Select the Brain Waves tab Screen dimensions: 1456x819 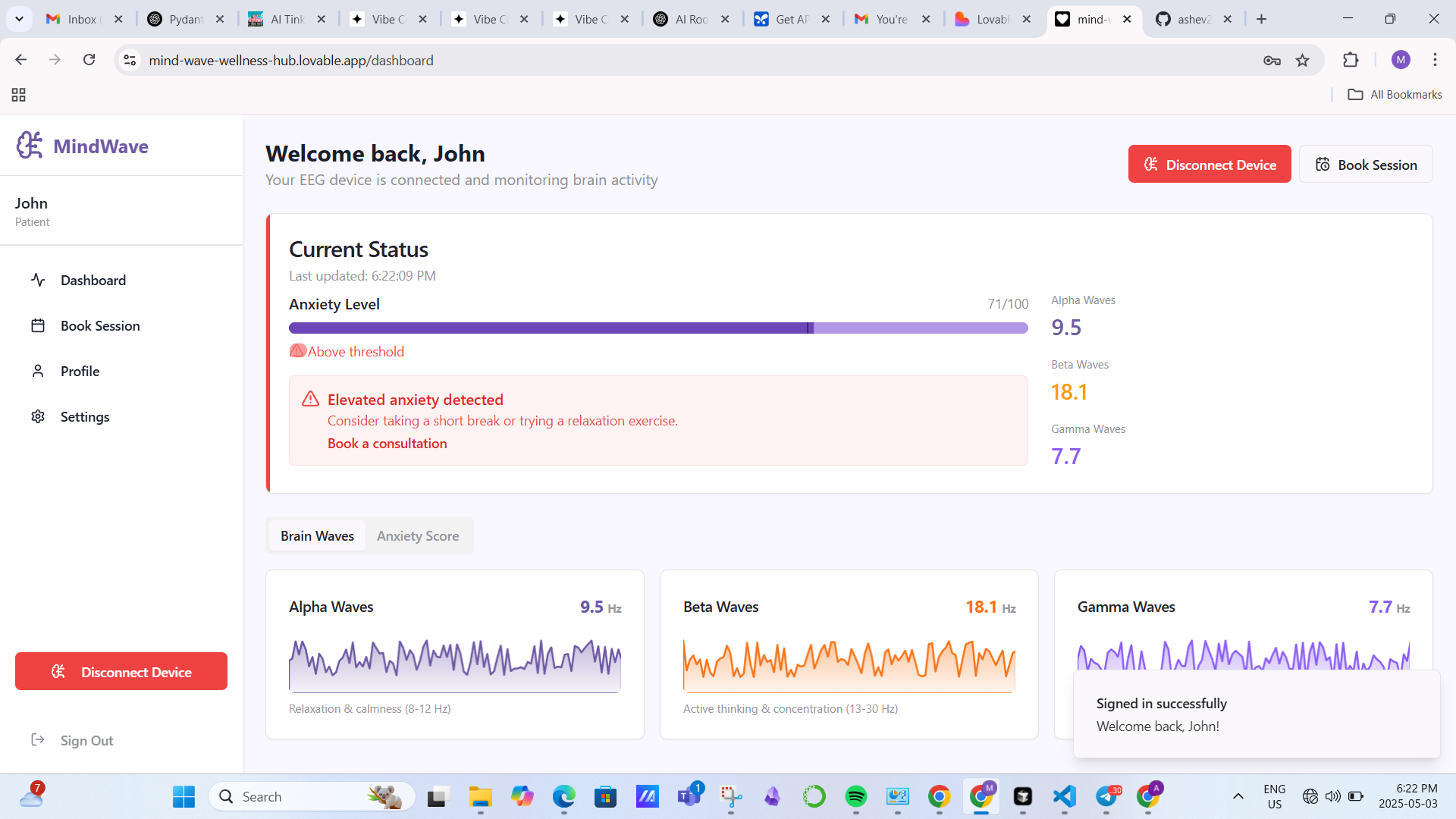[317, 536]
